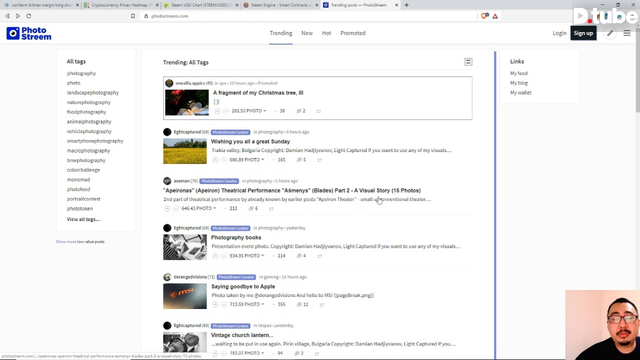Open comments icon on Saying goodbye to Apple
The image size is (640, 360).
tap(299, 304)
